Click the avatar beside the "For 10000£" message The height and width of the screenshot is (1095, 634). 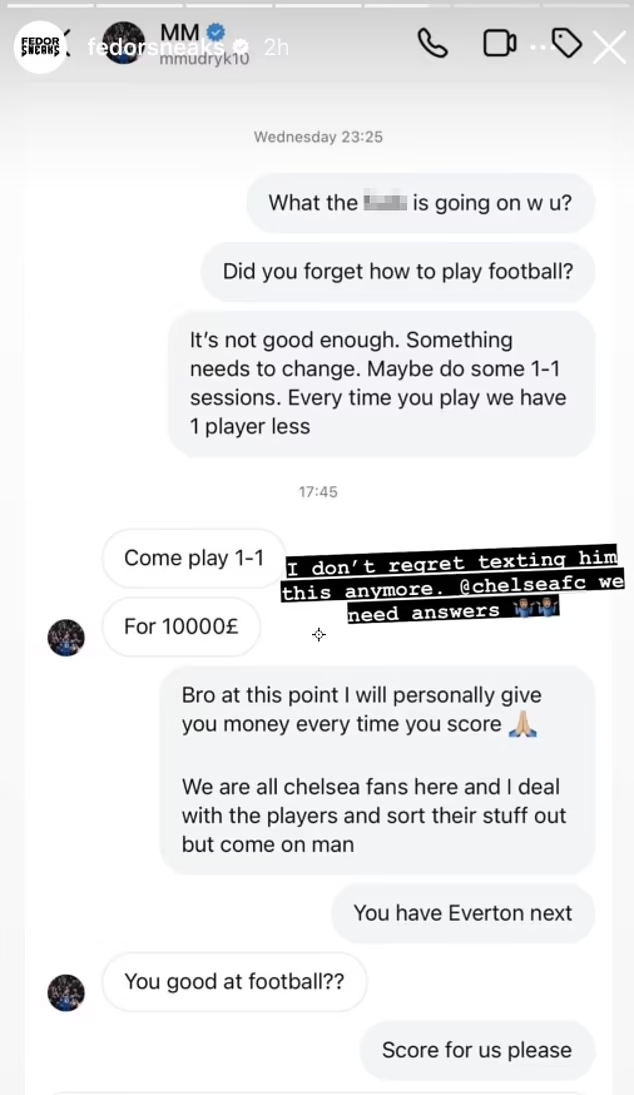[x=66, y=636]
